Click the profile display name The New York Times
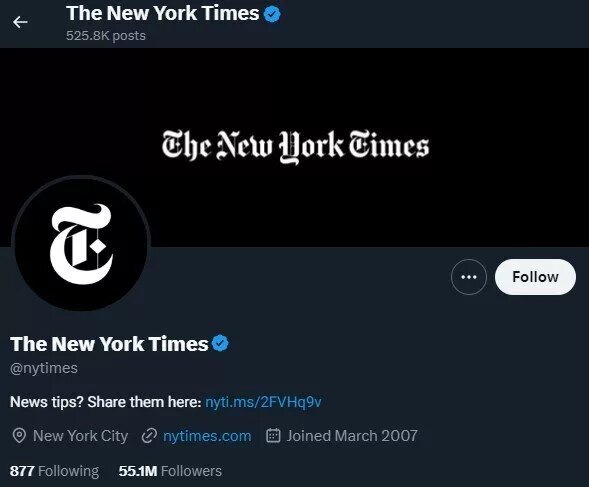 [109, 344]
